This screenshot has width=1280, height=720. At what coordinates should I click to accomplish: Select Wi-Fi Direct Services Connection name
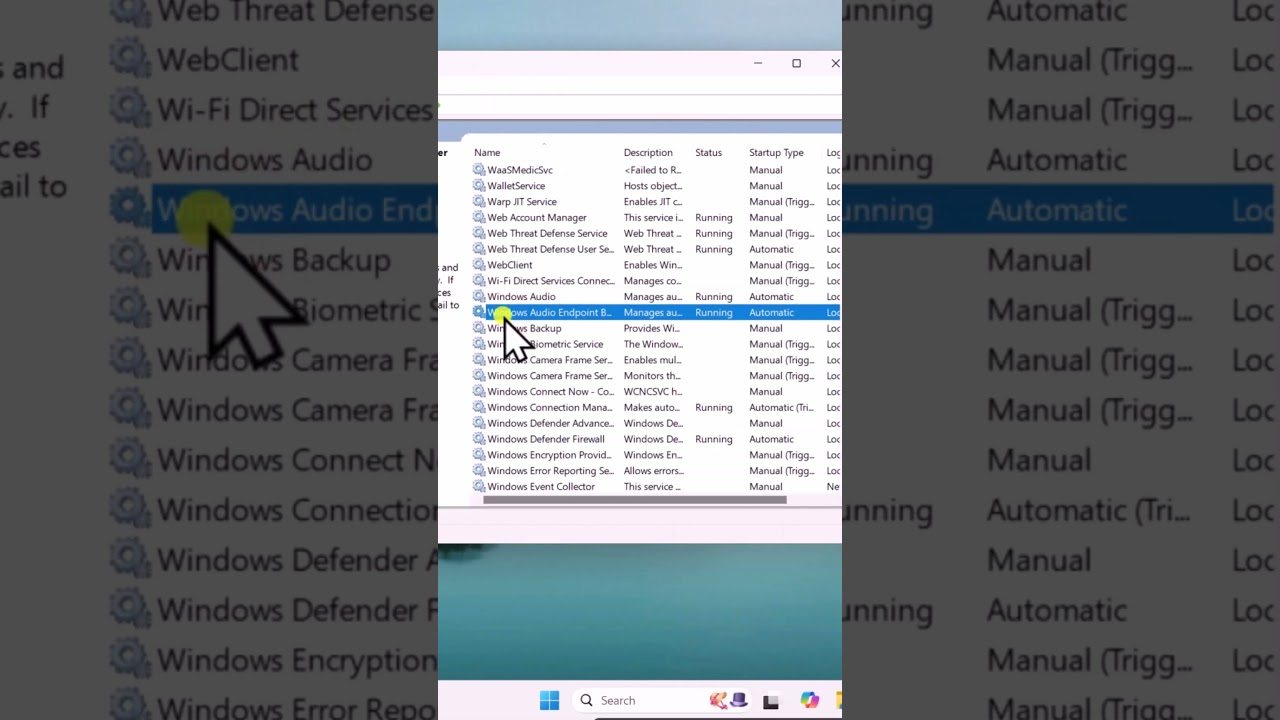pos(551,281)
